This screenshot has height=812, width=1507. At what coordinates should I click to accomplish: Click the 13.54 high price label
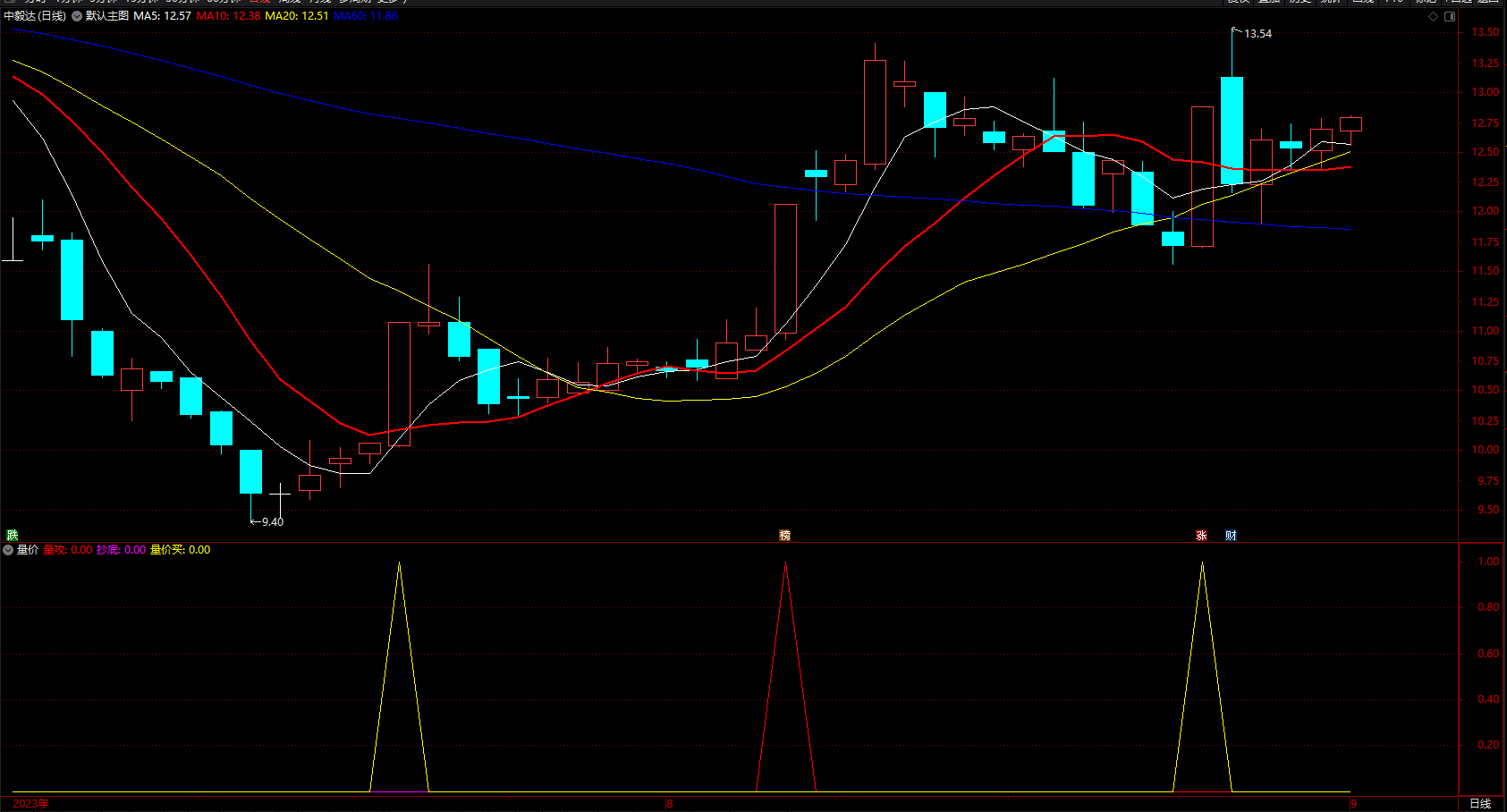tap(1258, 34)
